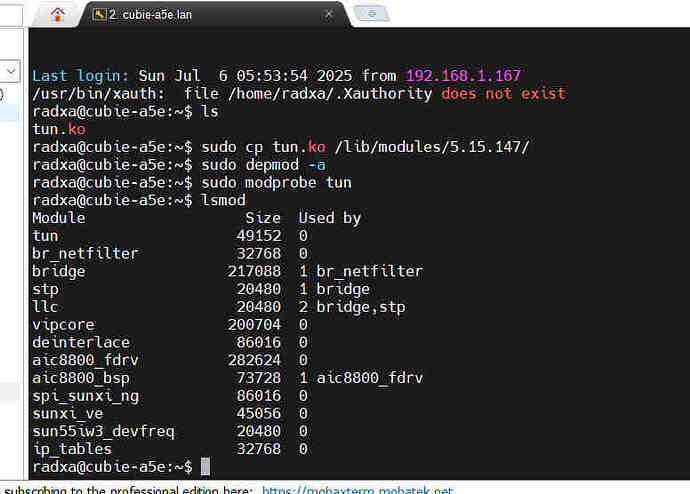The height and width of the screenshot is (494, 690).
Task: Click the new tab button beside session tab
Action: (x=371, y=14)
